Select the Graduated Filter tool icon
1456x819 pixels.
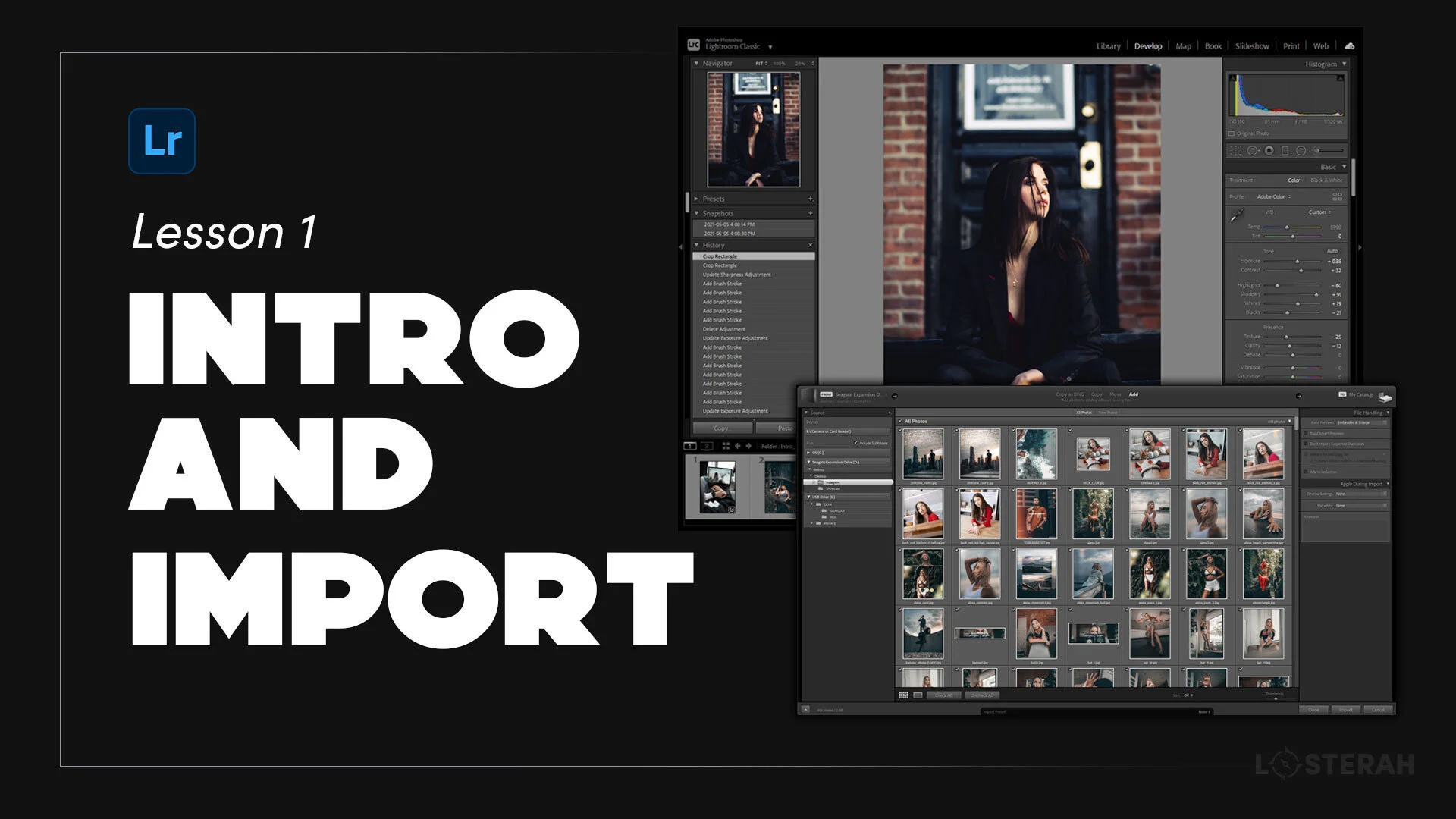pos(1285,151)
